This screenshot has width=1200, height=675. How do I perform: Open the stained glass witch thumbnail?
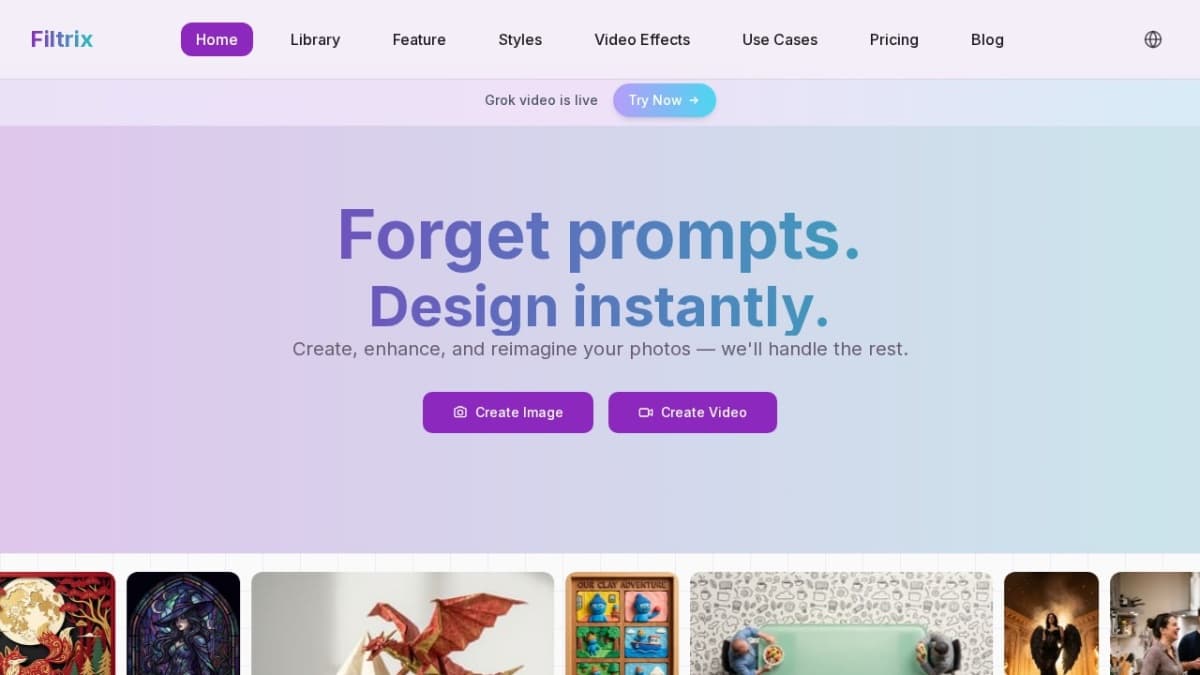point(183,623)
